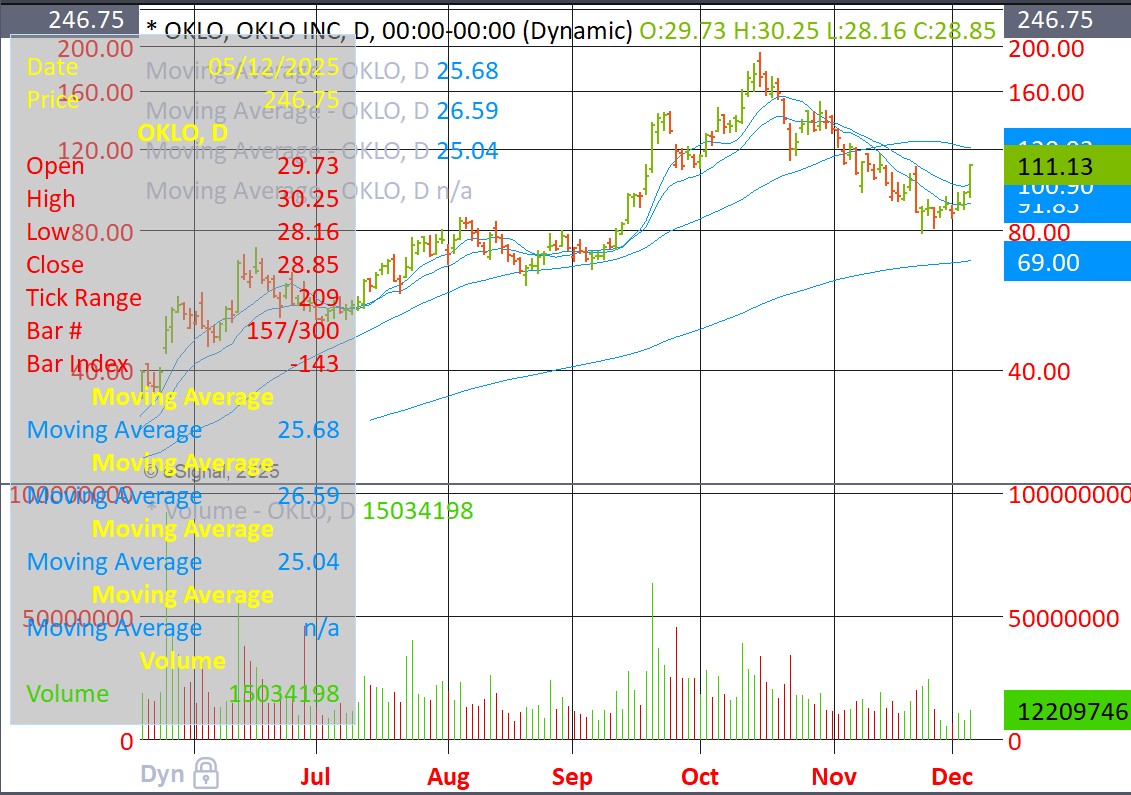Select chart legend Moving Average line showing n/a

tap(310, 190)
